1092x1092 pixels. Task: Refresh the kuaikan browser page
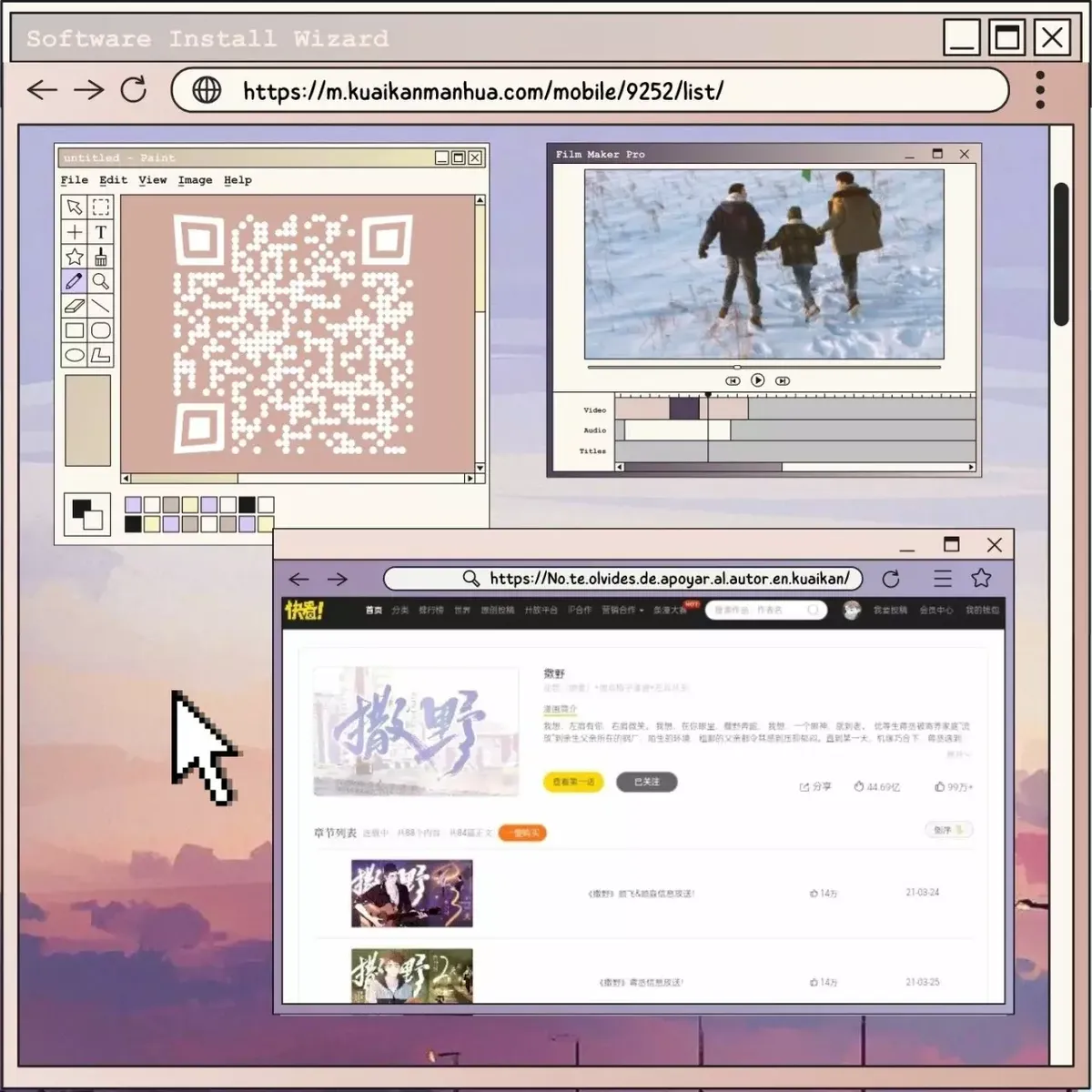(x=891, y=579)
